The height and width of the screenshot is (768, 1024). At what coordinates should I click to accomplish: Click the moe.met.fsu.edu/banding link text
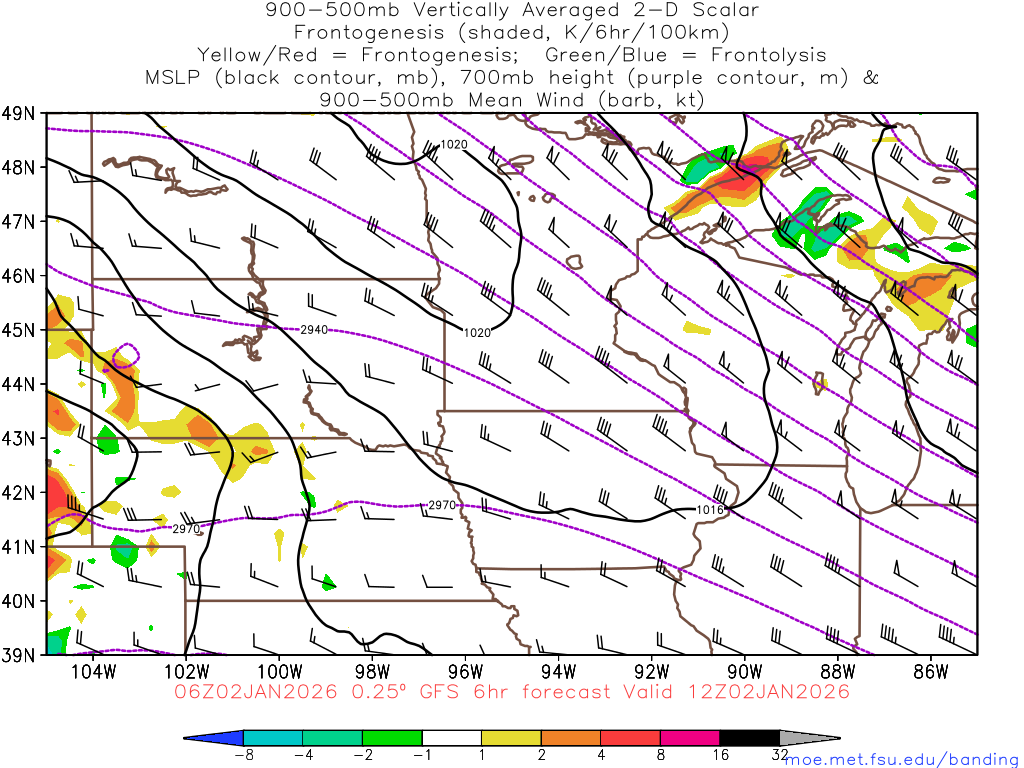[901, 759]
